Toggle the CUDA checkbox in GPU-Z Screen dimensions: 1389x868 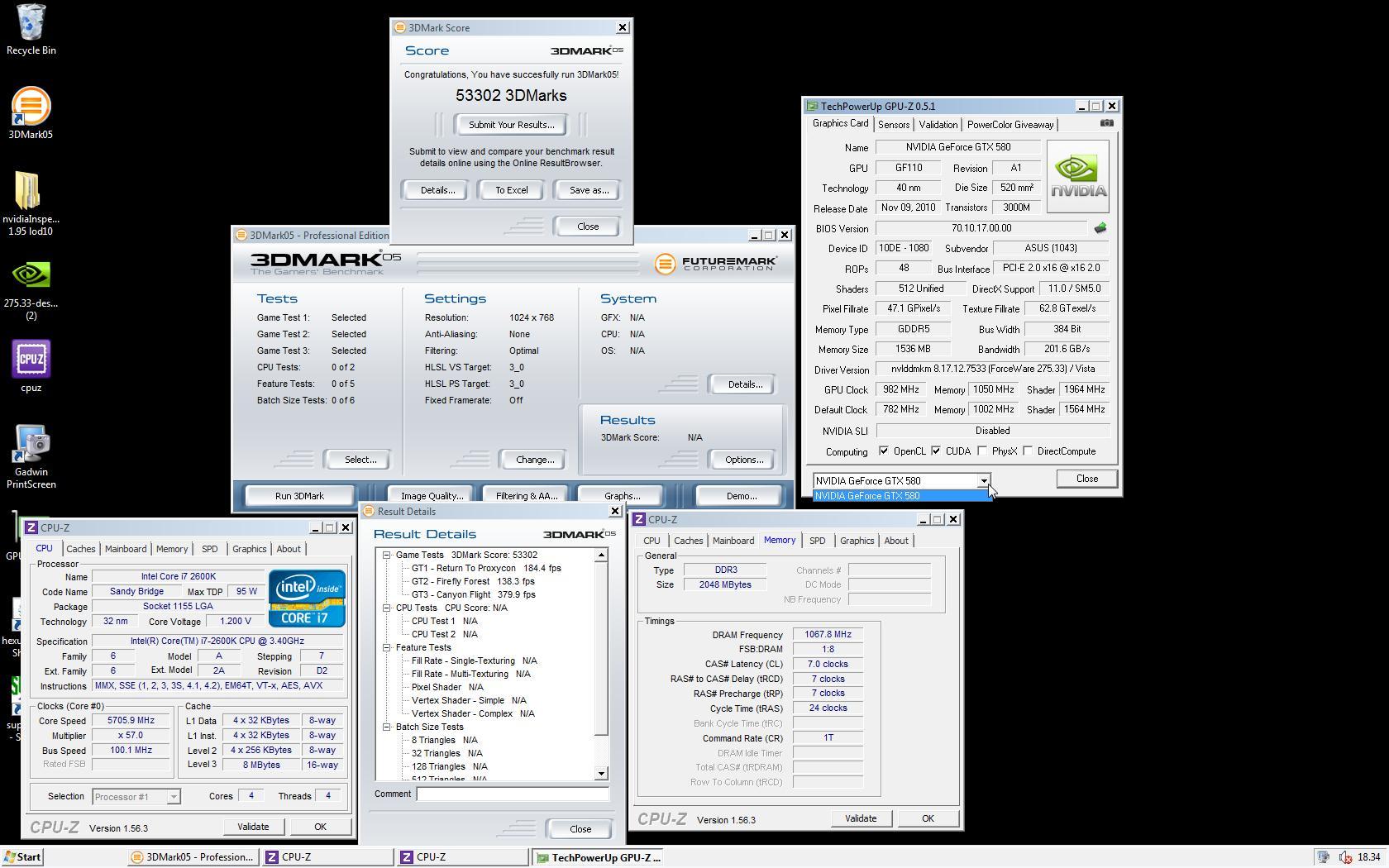coord(936,451)
